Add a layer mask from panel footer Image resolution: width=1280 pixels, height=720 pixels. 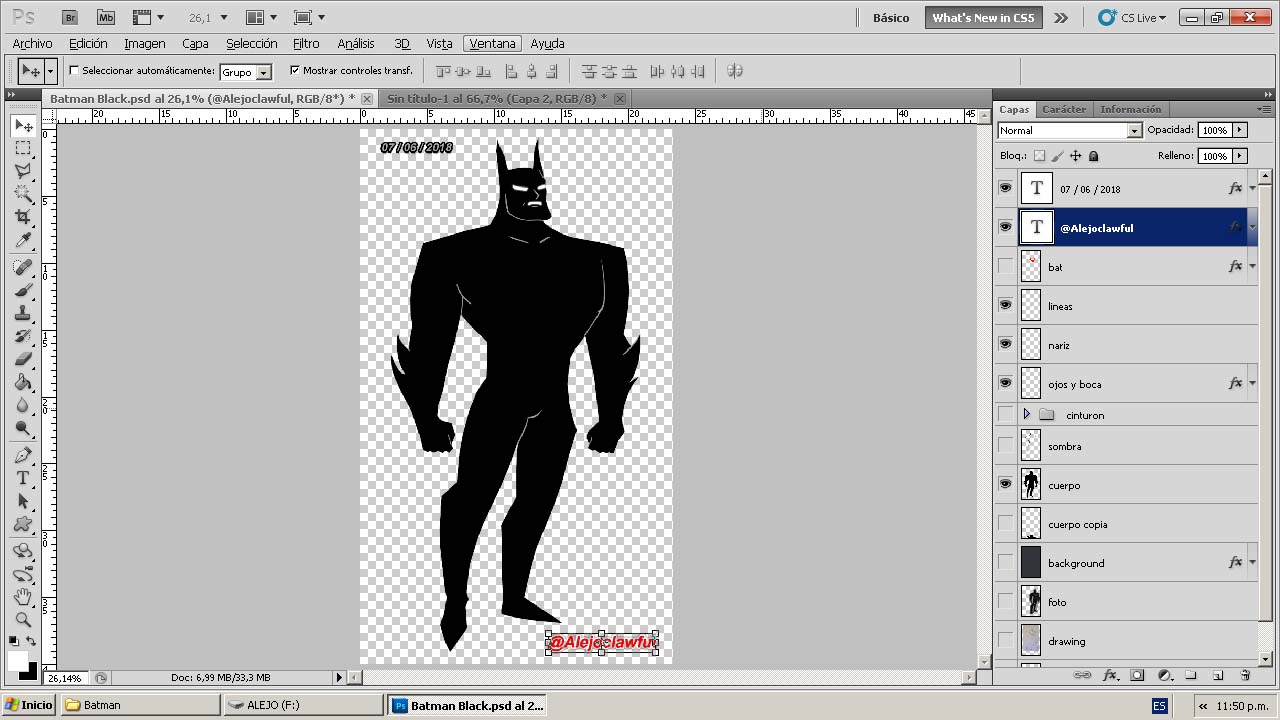coord(1137,676)
